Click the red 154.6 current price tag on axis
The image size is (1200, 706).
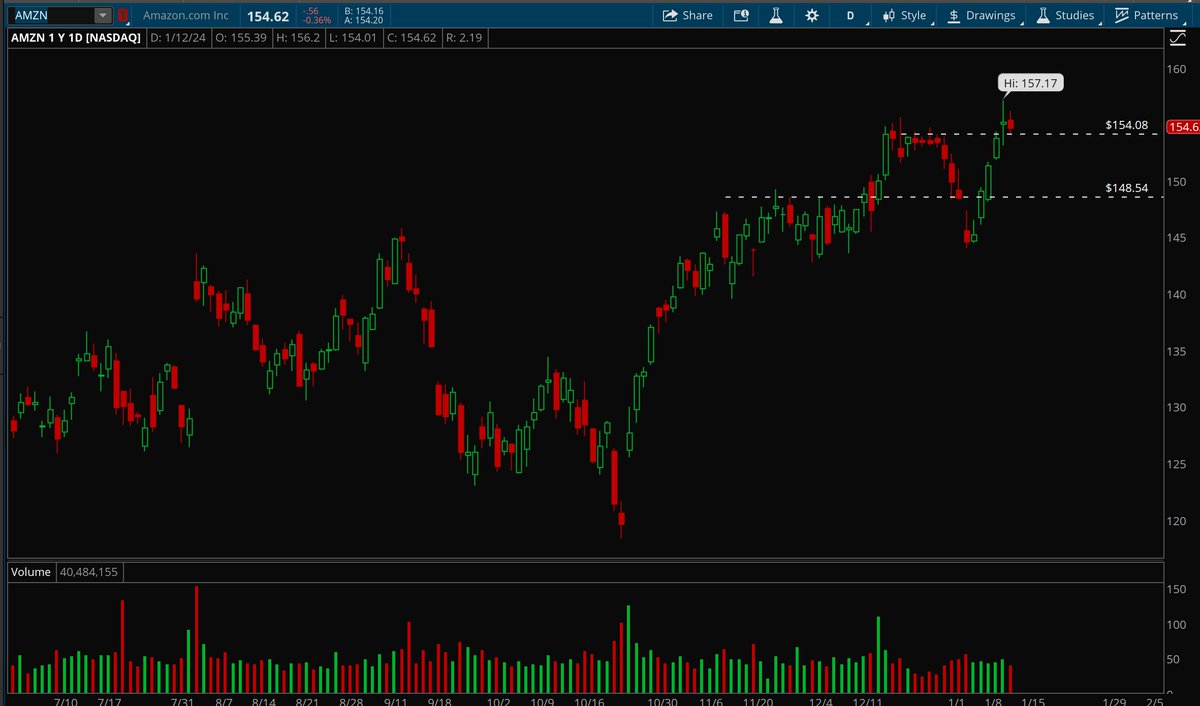[1183, 127]
